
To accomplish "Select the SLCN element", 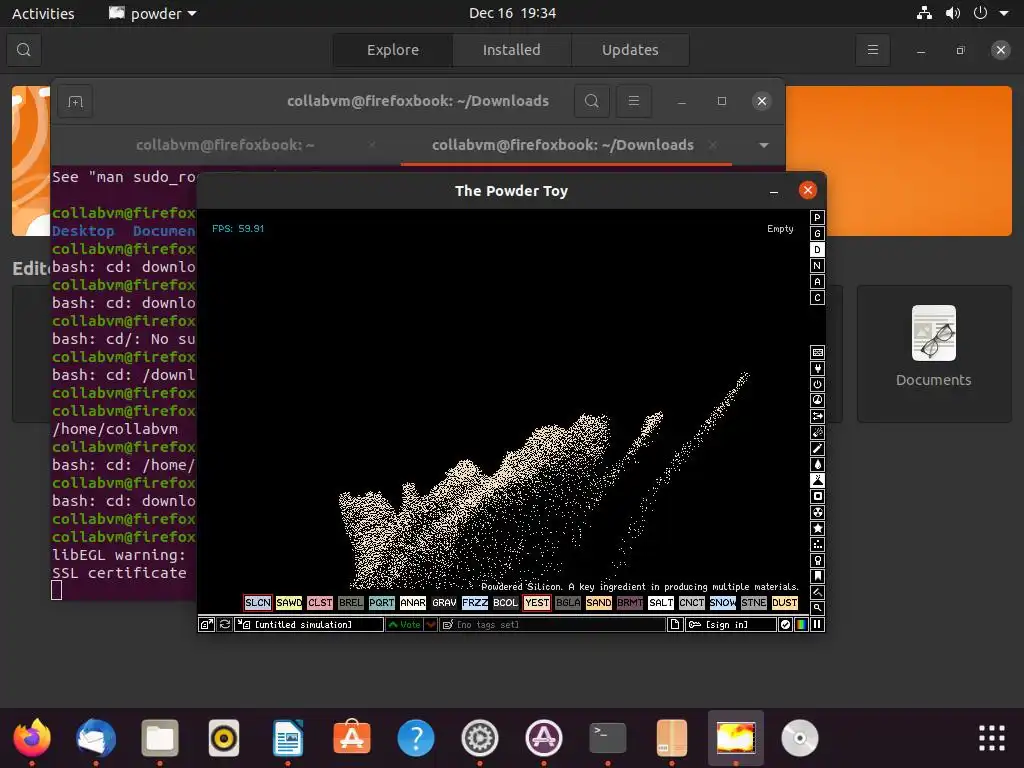I will pos(257,603).
